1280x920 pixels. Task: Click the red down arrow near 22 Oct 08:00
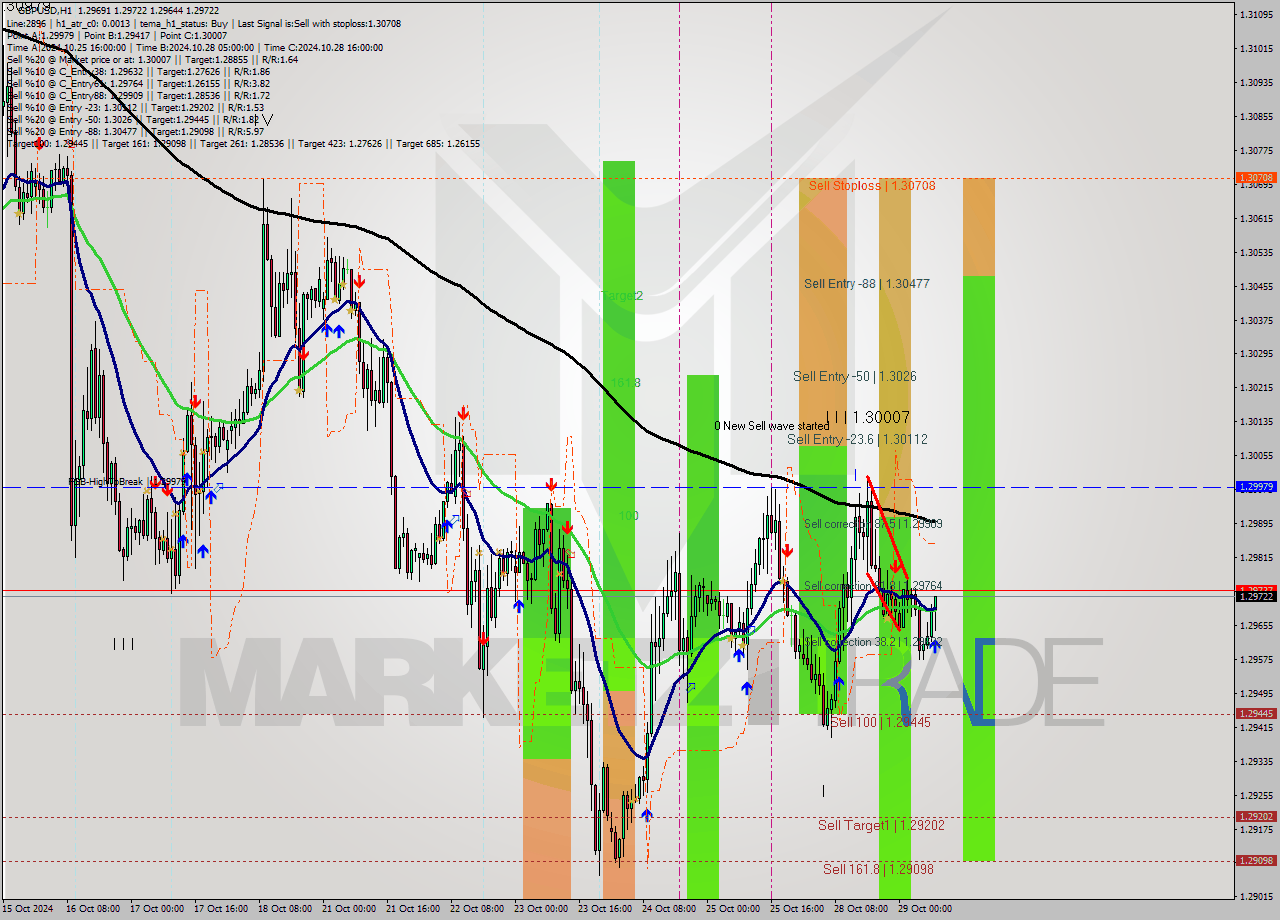click(x=464, y=413)
